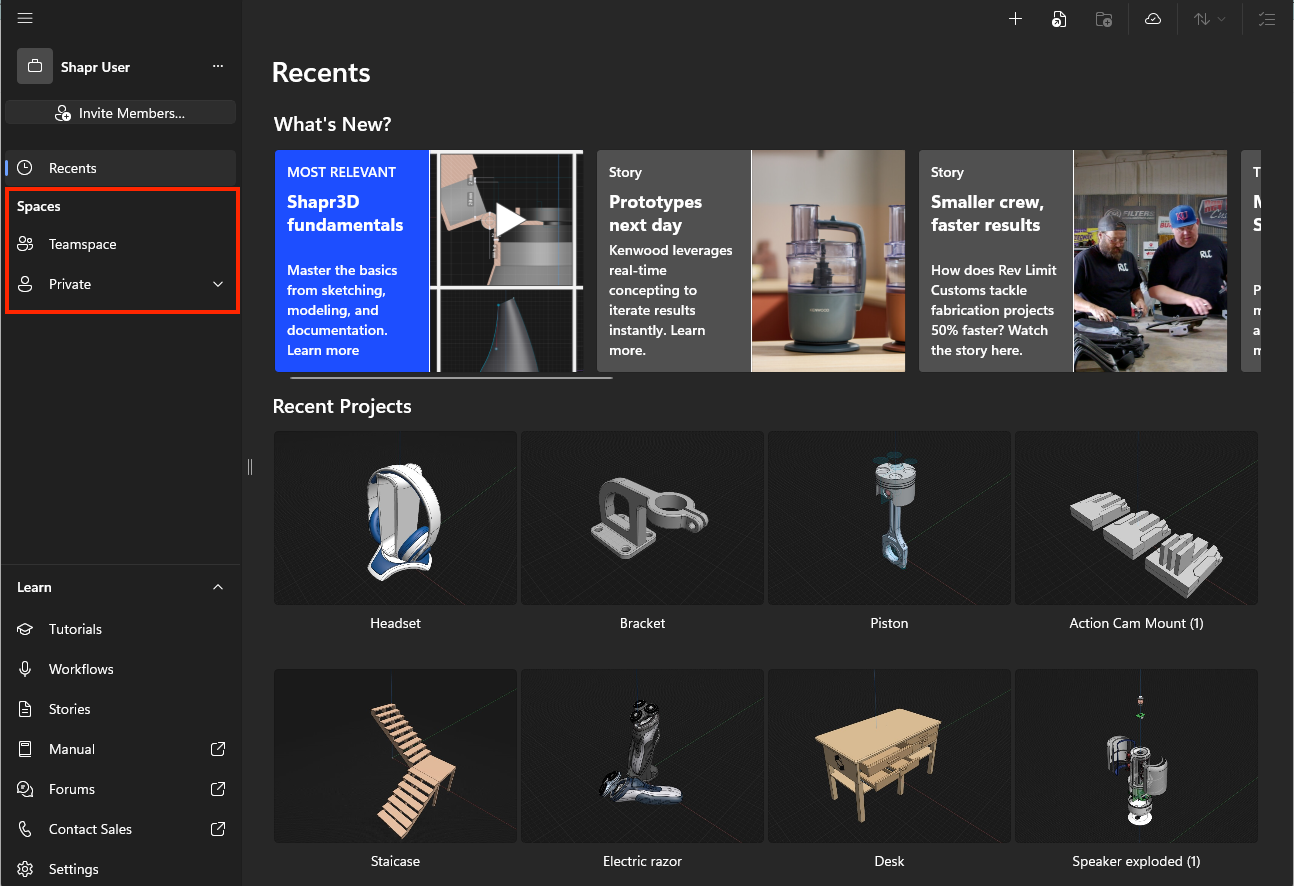Click the Shapr User briefcase avatar
Screen dimensions: 1294x886
[x=35, y=67]
